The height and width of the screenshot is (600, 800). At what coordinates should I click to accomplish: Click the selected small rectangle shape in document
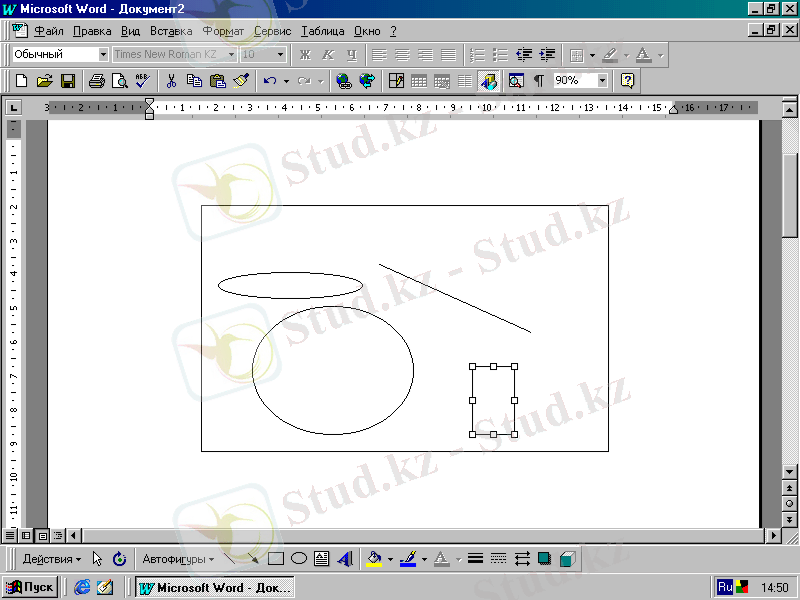[493, 401]
